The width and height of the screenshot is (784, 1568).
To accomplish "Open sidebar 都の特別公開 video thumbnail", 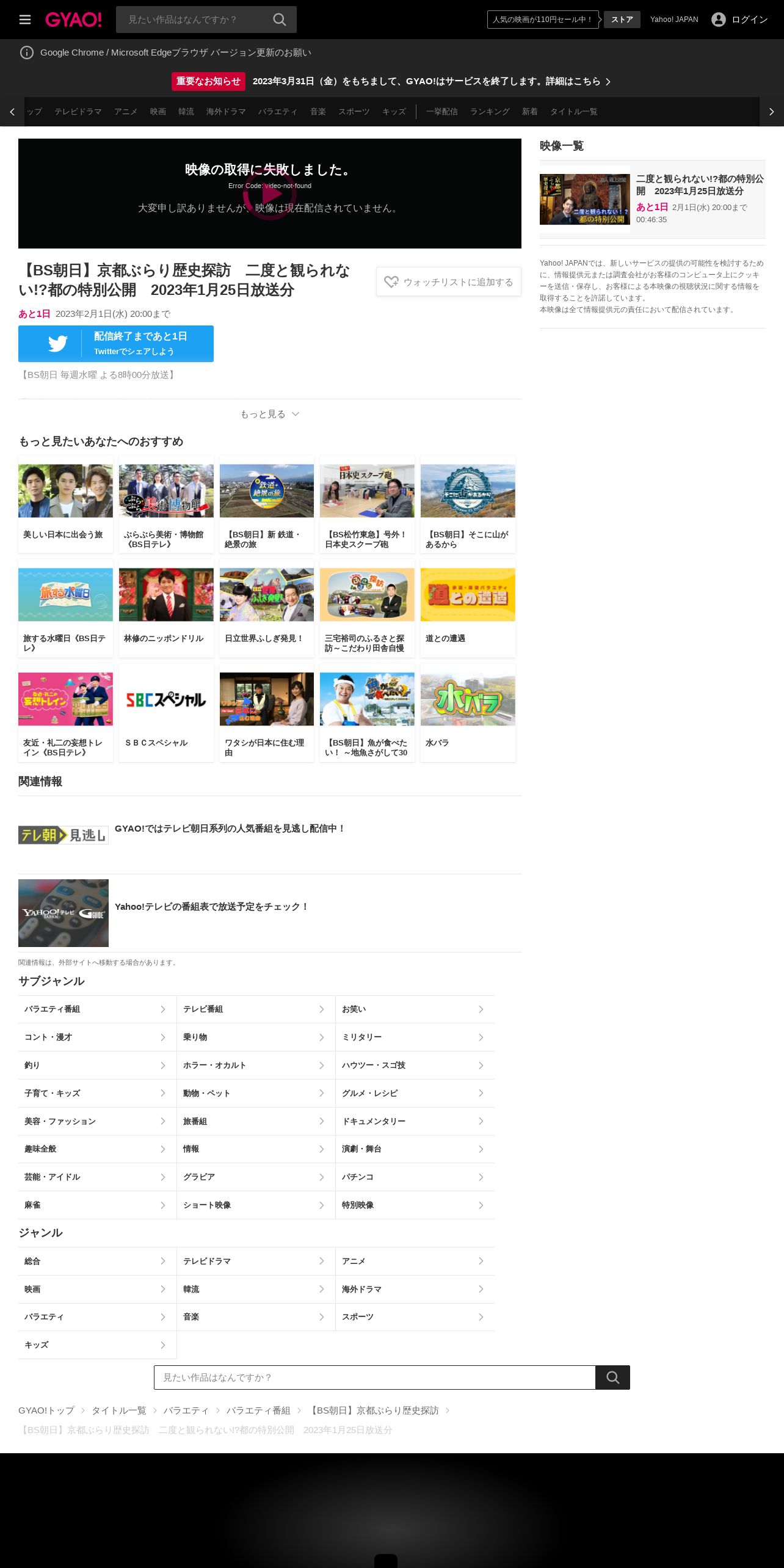I will tap(585, 199).
